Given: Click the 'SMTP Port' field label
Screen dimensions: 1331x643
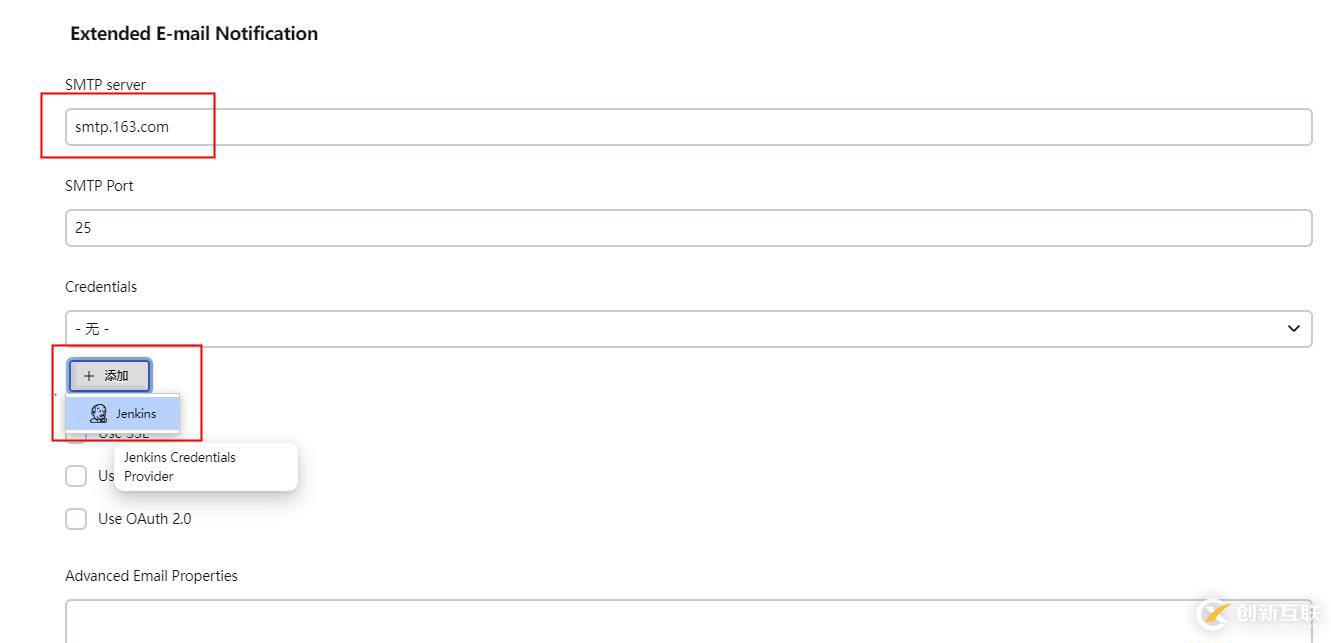Looking at the screenshot, I should [x=99, y=186].
